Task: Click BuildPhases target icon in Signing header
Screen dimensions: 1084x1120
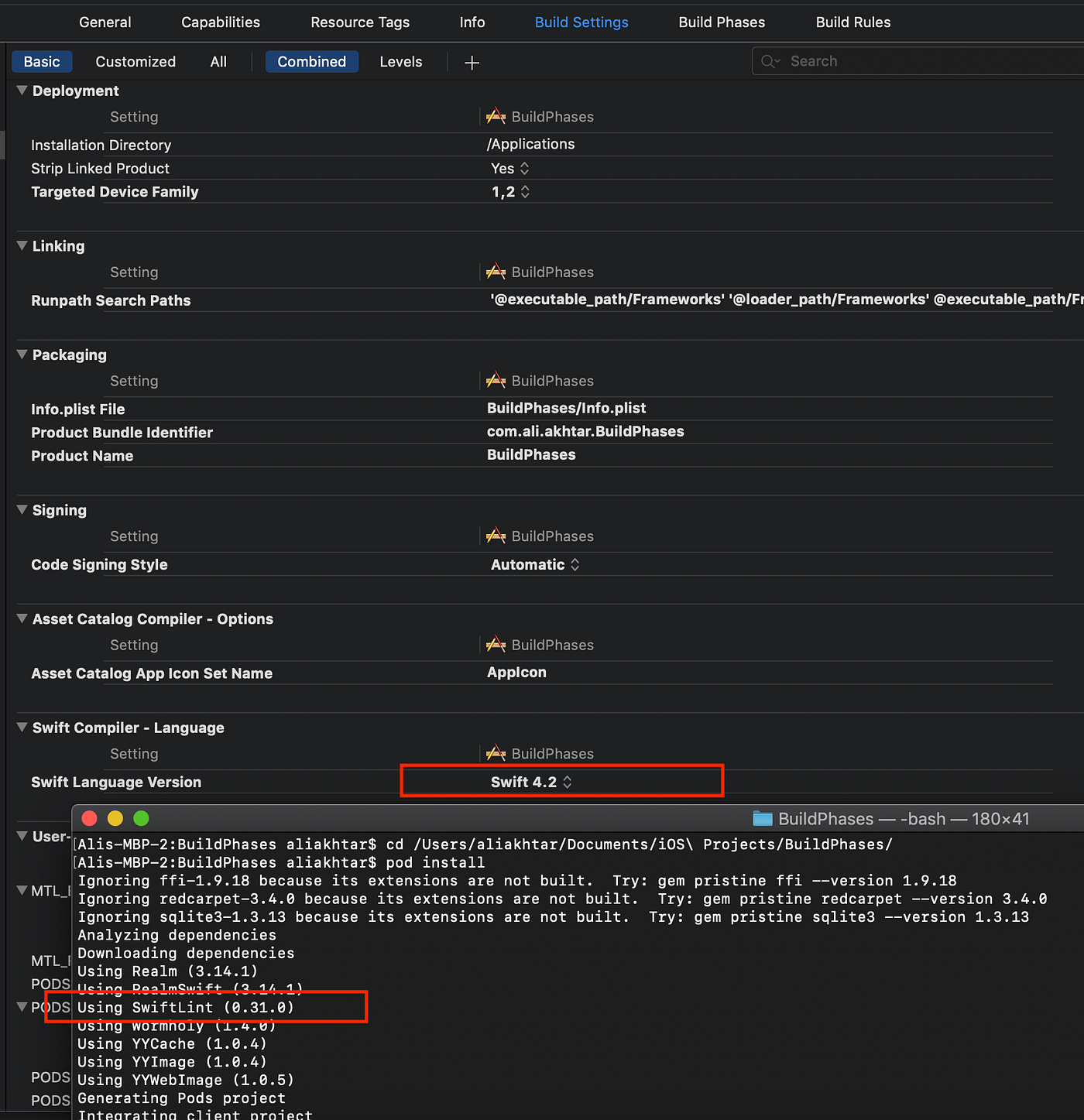Action: point(496,536)
